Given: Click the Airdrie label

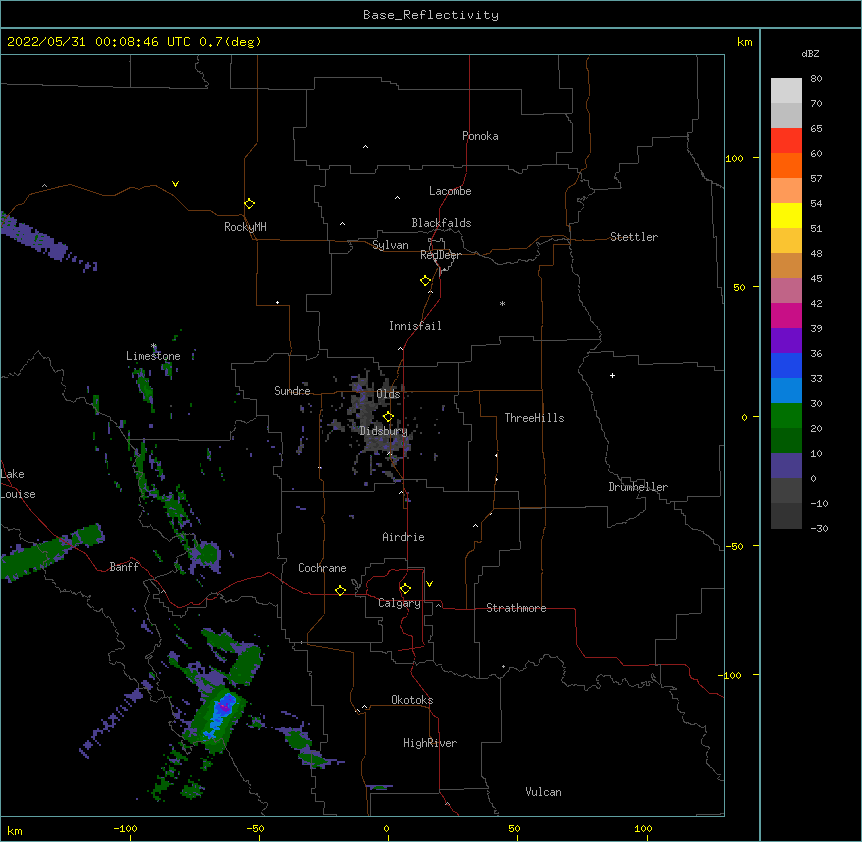Looking at the screenshot, I should pyautogui.click(x=403, y=537).
